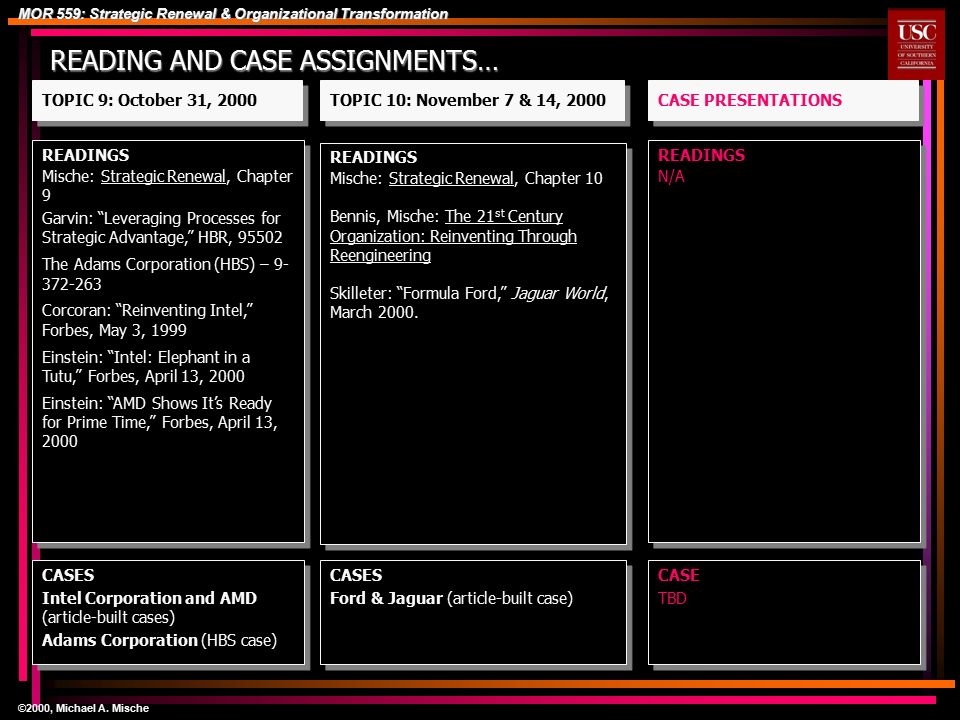The width and height of the screenshot is (960, 720).
Task: Open The 21st Century Organization link
Action: tap(453, 236)
